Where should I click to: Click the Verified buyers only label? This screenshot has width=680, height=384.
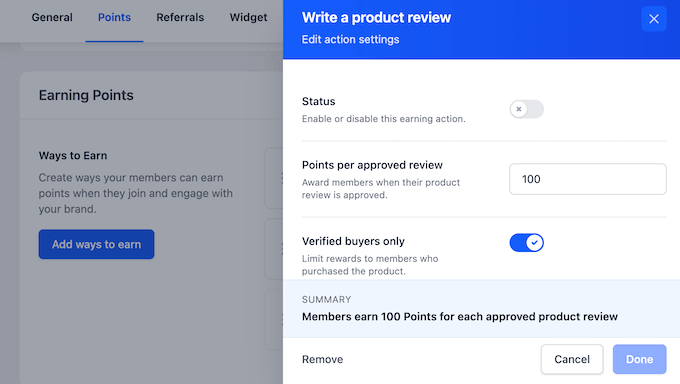click(353, 241)
